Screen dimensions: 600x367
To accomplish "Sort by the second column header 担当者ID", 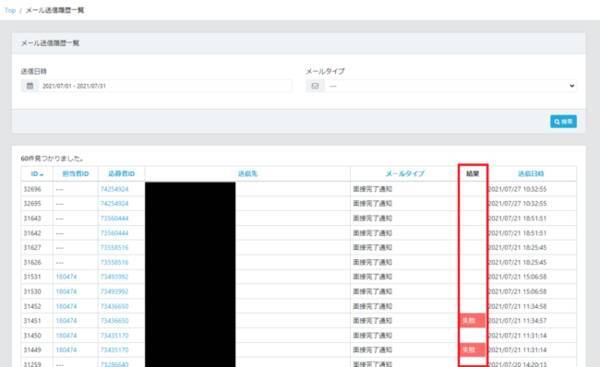I will pos(75,174).
